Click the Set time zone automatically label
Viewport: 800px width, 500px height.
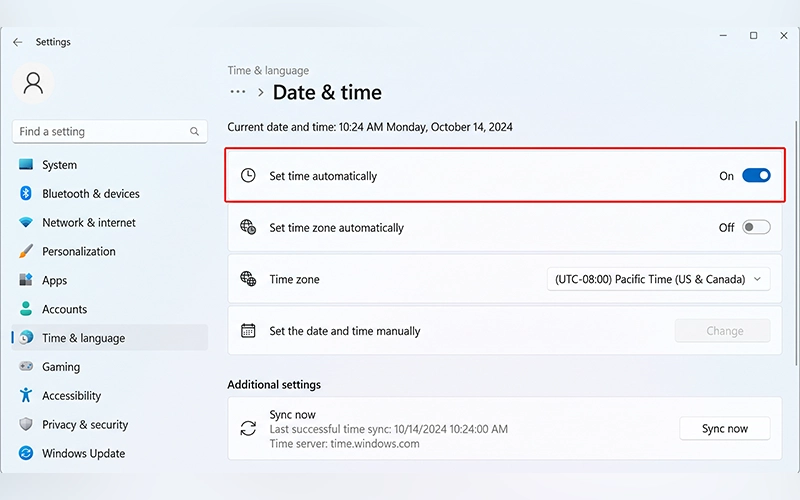tap(336, 228)
